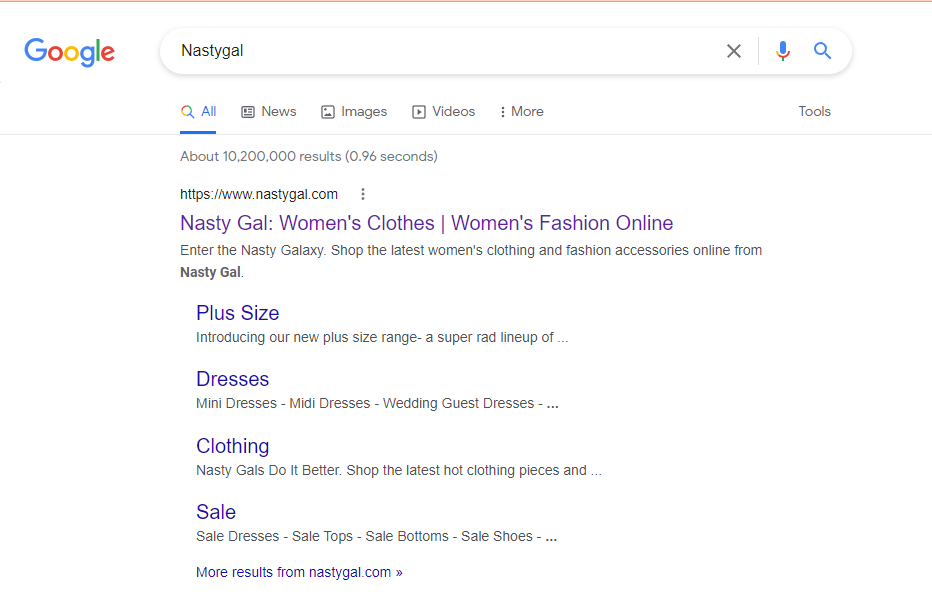Open the Sale sitelink
Viewport: 932px width, 613px height.
(216, 512)
